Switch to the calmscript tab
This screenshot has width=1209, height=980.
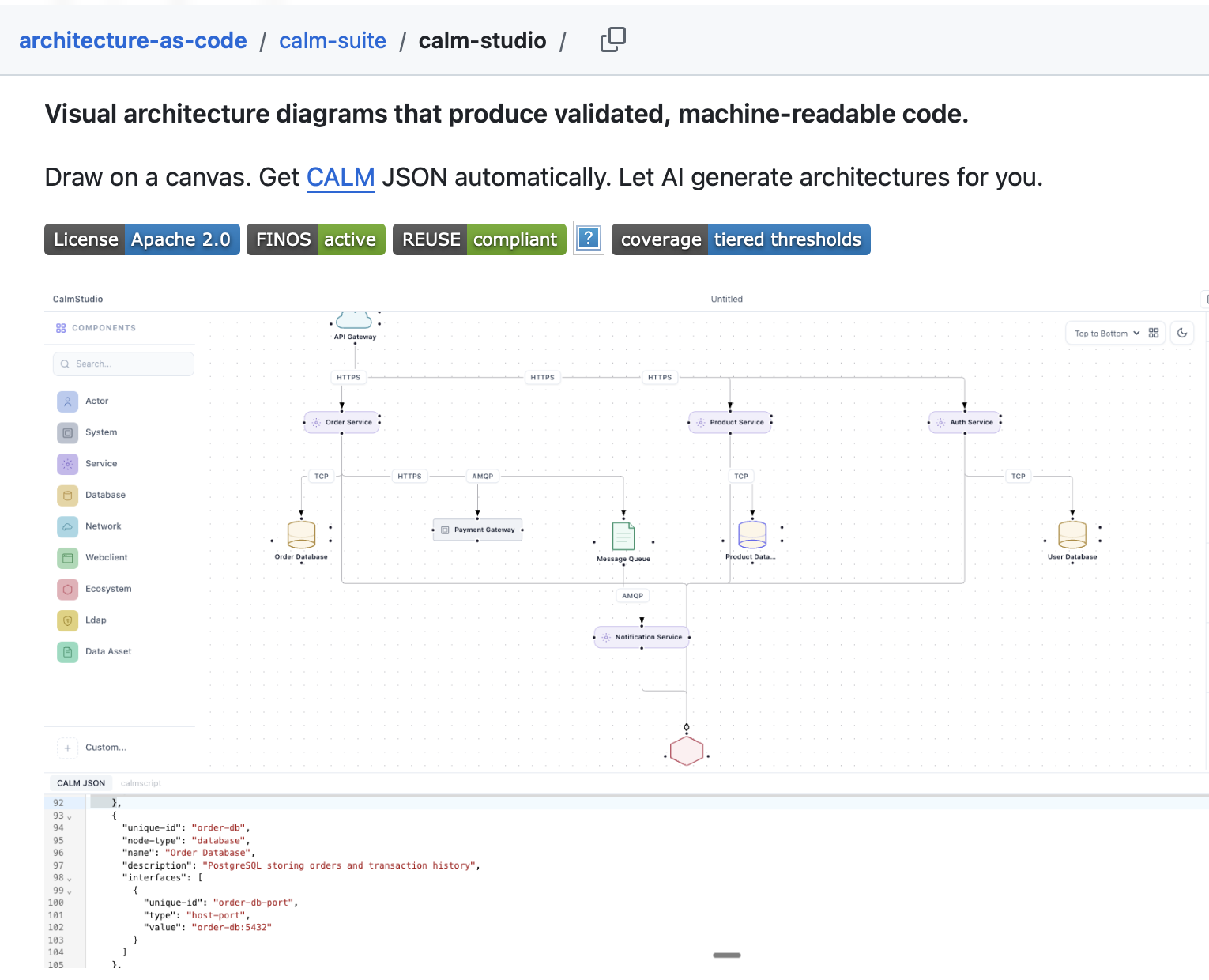[141, 783]
